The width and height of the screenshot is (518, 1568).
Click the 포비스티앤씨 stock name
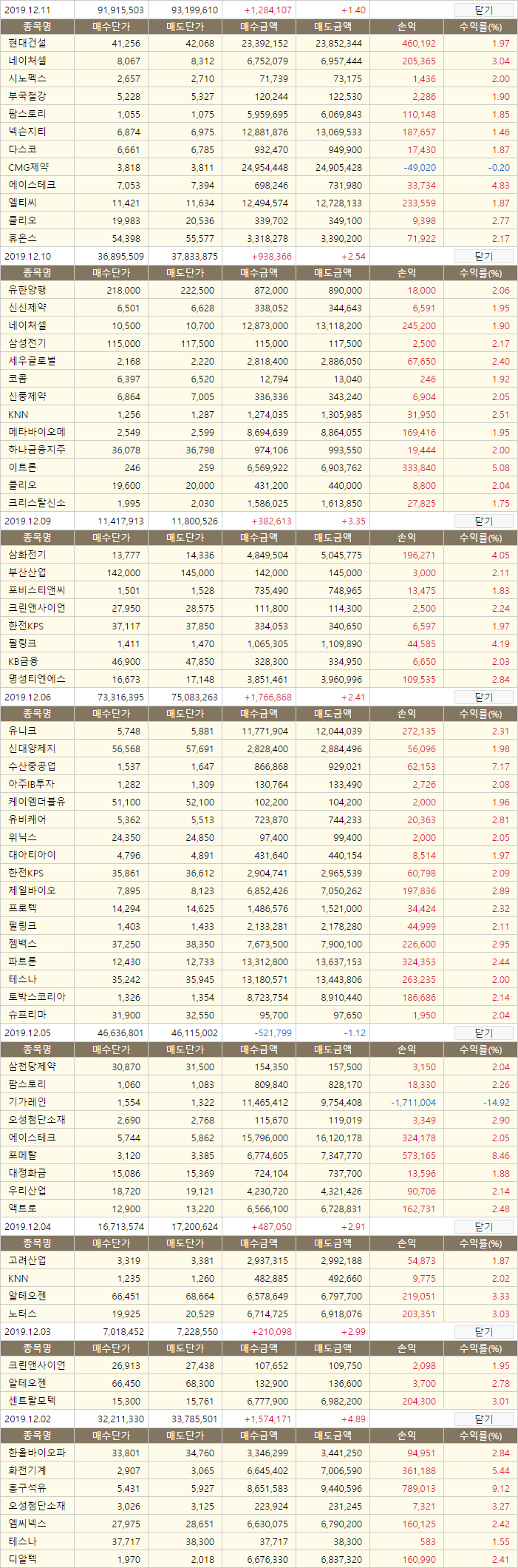point(36,590)
